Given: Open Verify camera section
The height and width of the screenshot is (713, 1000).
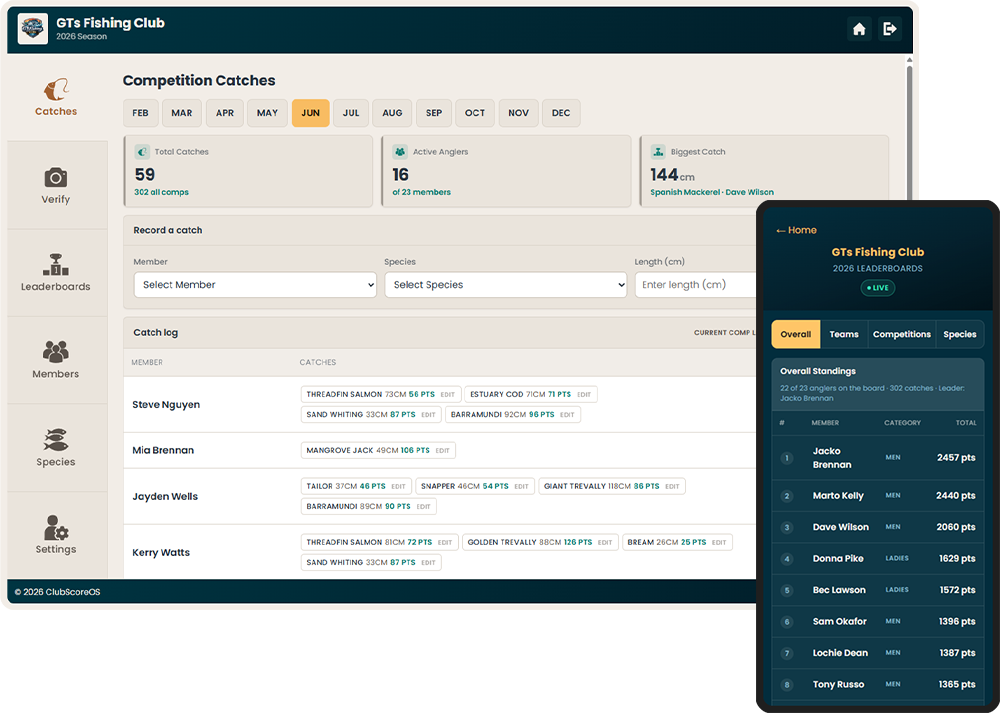Looking at the screenshot, I should pyautogui.click(x=56, y=186).
